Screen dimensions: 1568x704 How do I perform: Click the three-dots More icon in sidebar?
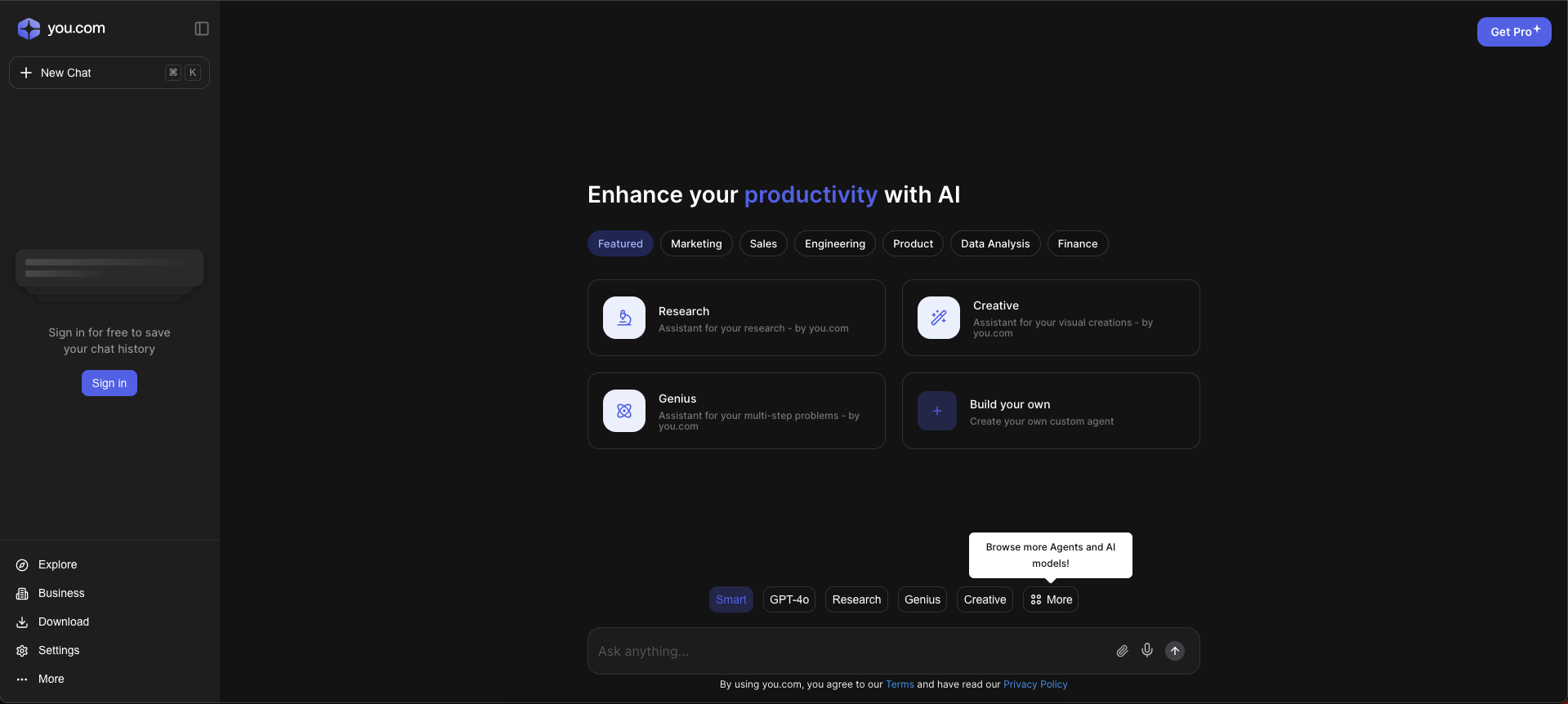(x=22, y=679)
